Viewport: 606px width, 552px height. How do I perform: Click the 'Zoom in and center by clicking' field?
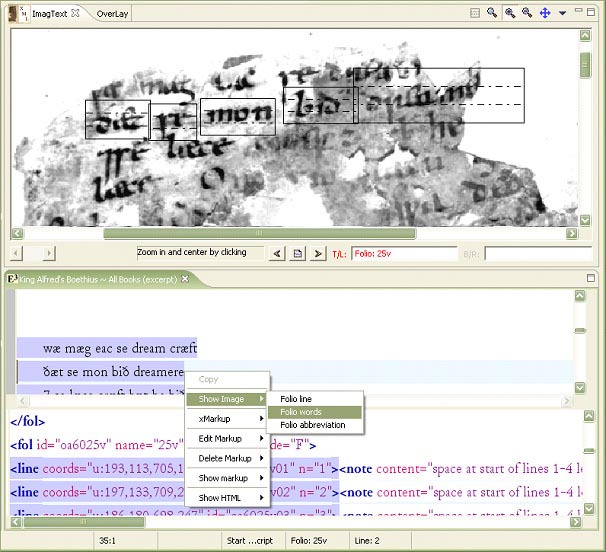[x=200, y=252]
